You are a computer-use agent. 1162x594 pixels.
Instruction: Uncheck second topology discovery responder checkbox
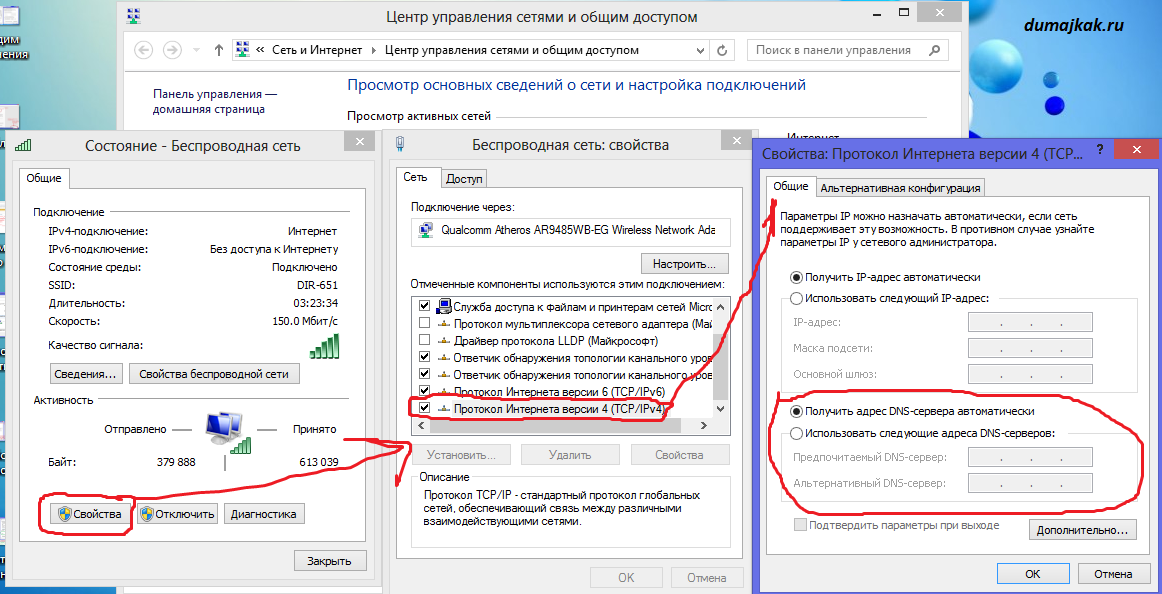point(425,374)
